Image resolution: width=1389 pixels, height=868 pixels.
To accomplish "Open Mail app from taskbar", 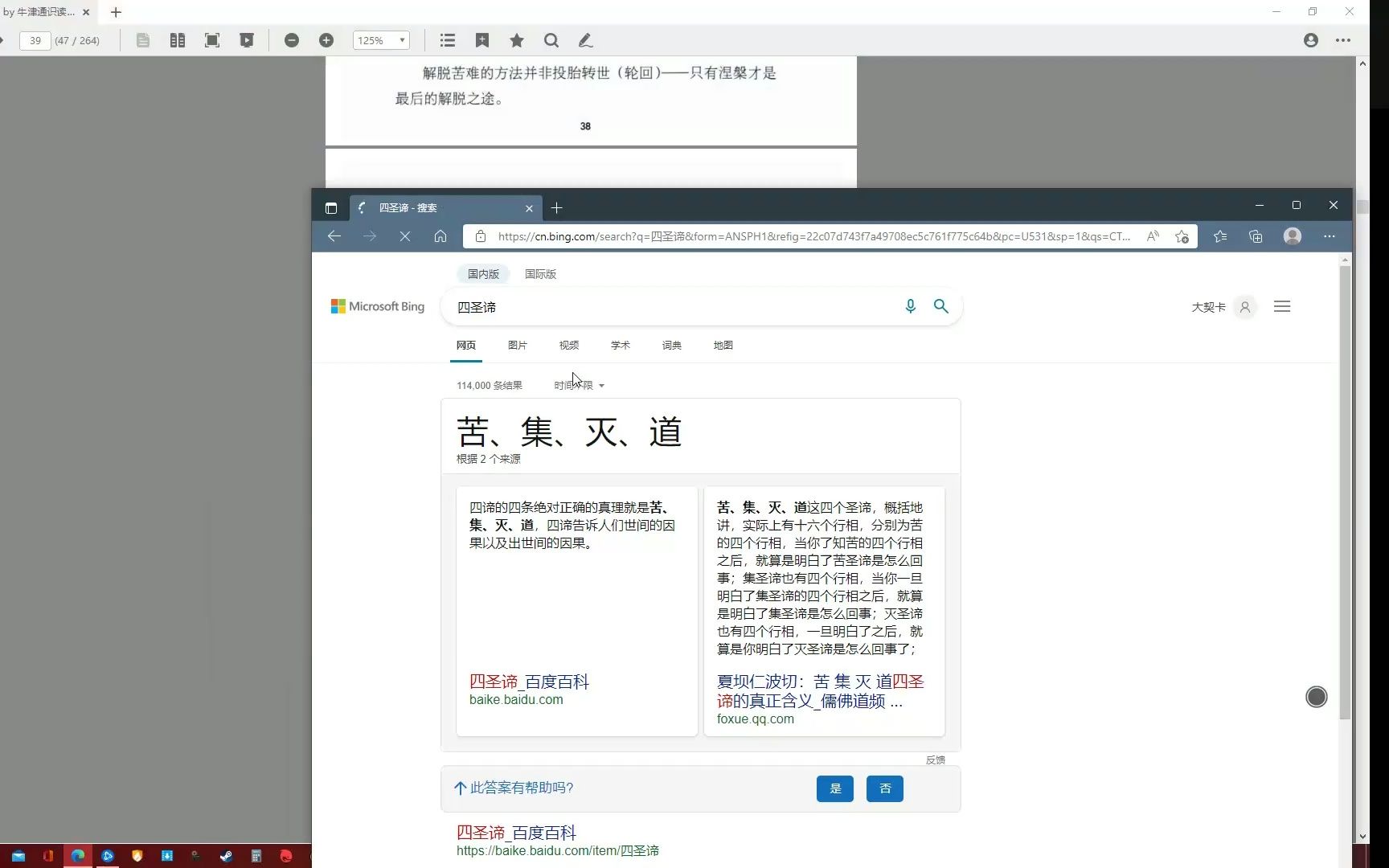I will click(18, 856).
